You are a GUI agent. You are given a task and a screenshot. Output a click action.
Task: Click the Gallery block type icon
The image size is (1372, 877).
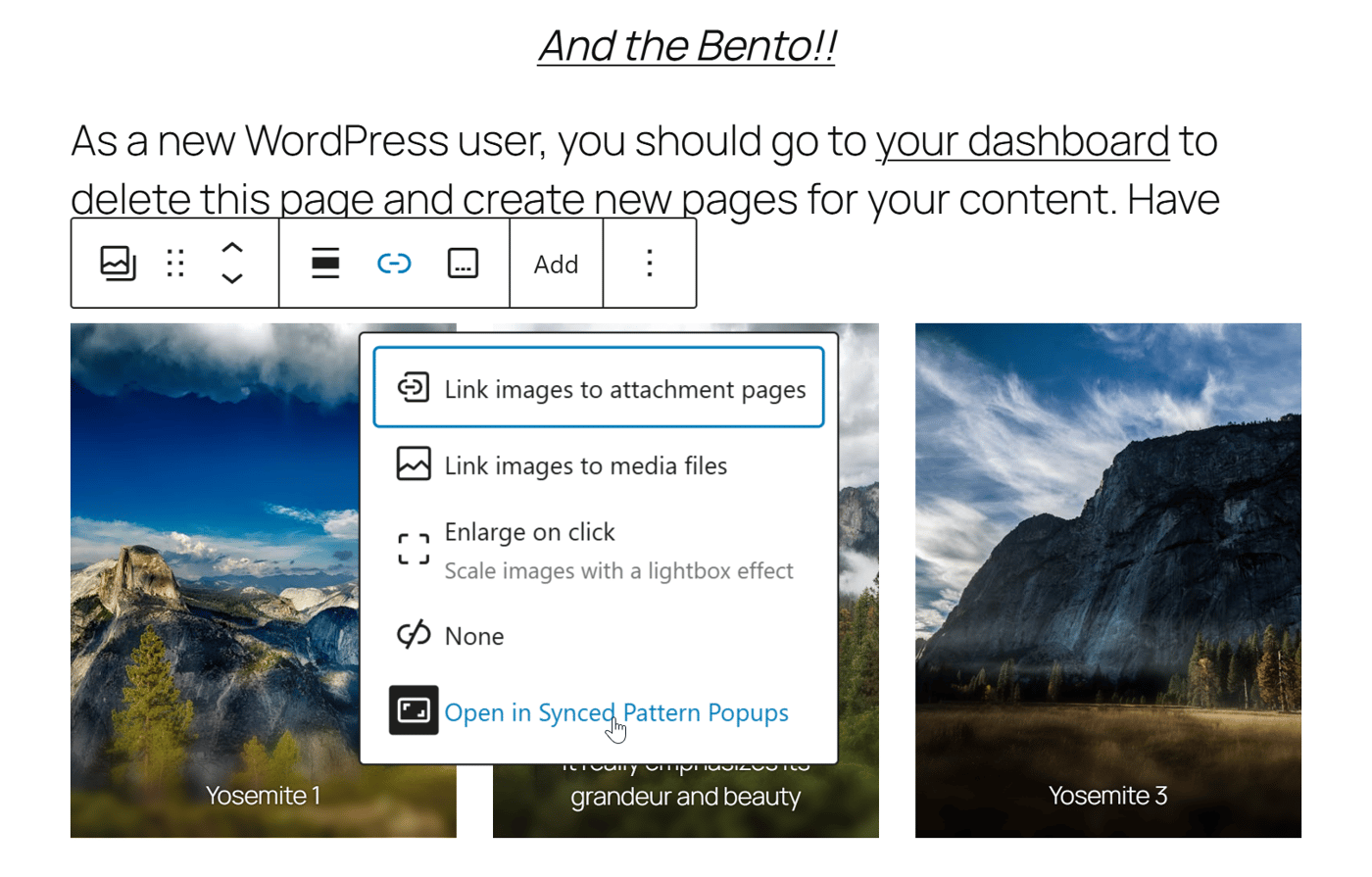coord(118,264)
